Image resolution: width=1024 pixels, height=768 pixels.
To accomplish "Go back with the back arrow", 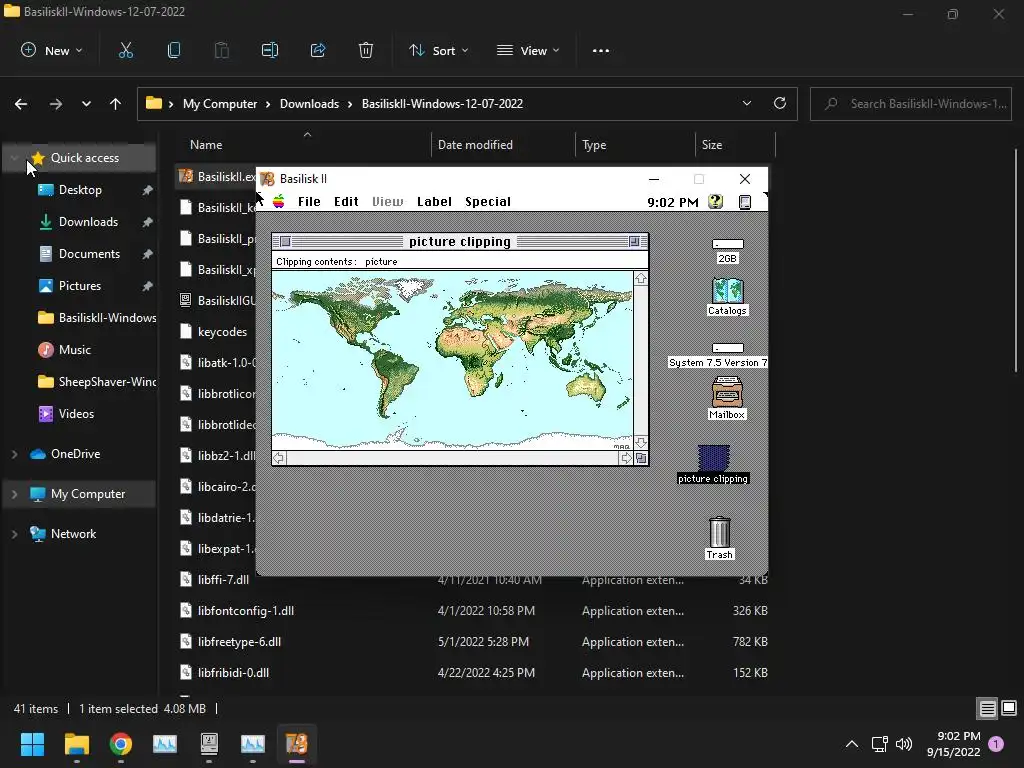I will pos(21,104).
